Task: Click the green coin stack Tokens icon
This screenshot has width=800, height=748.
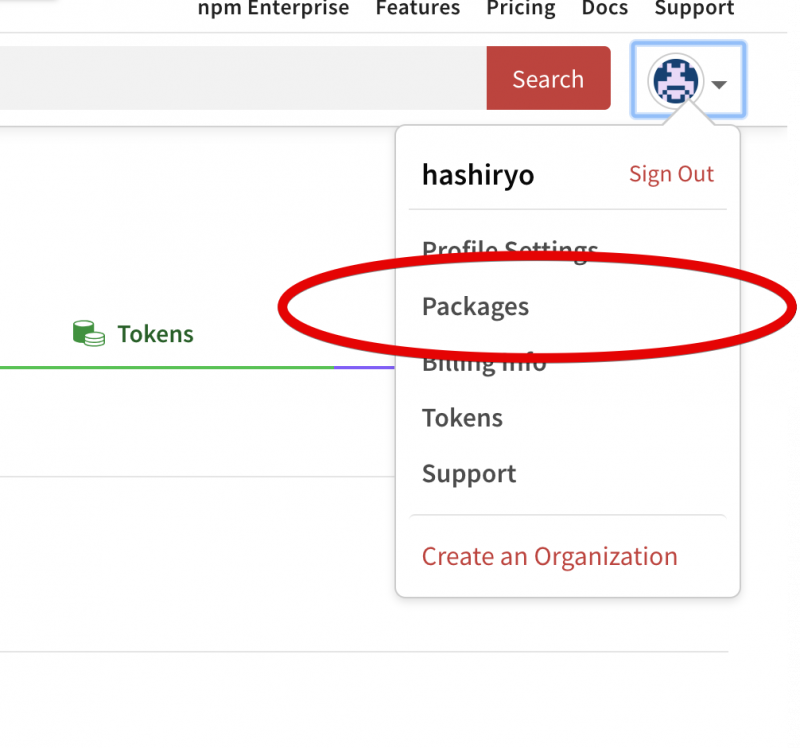Action: tap(89, 334)
